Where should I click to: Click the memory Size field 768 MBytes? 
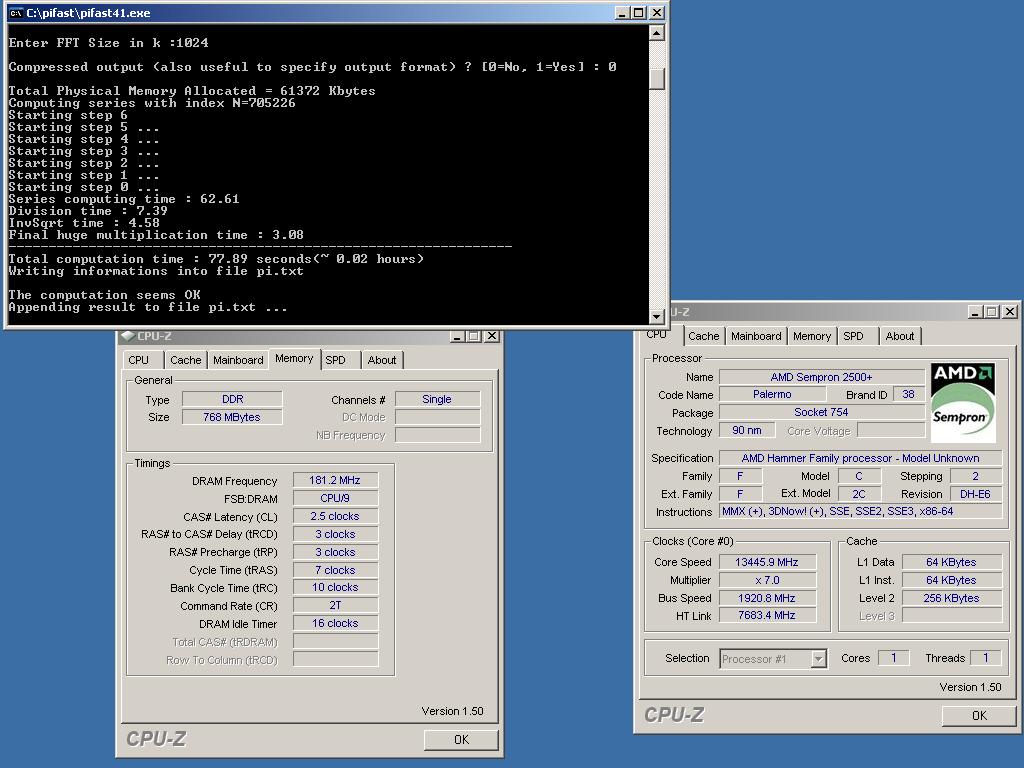[232, 417]
